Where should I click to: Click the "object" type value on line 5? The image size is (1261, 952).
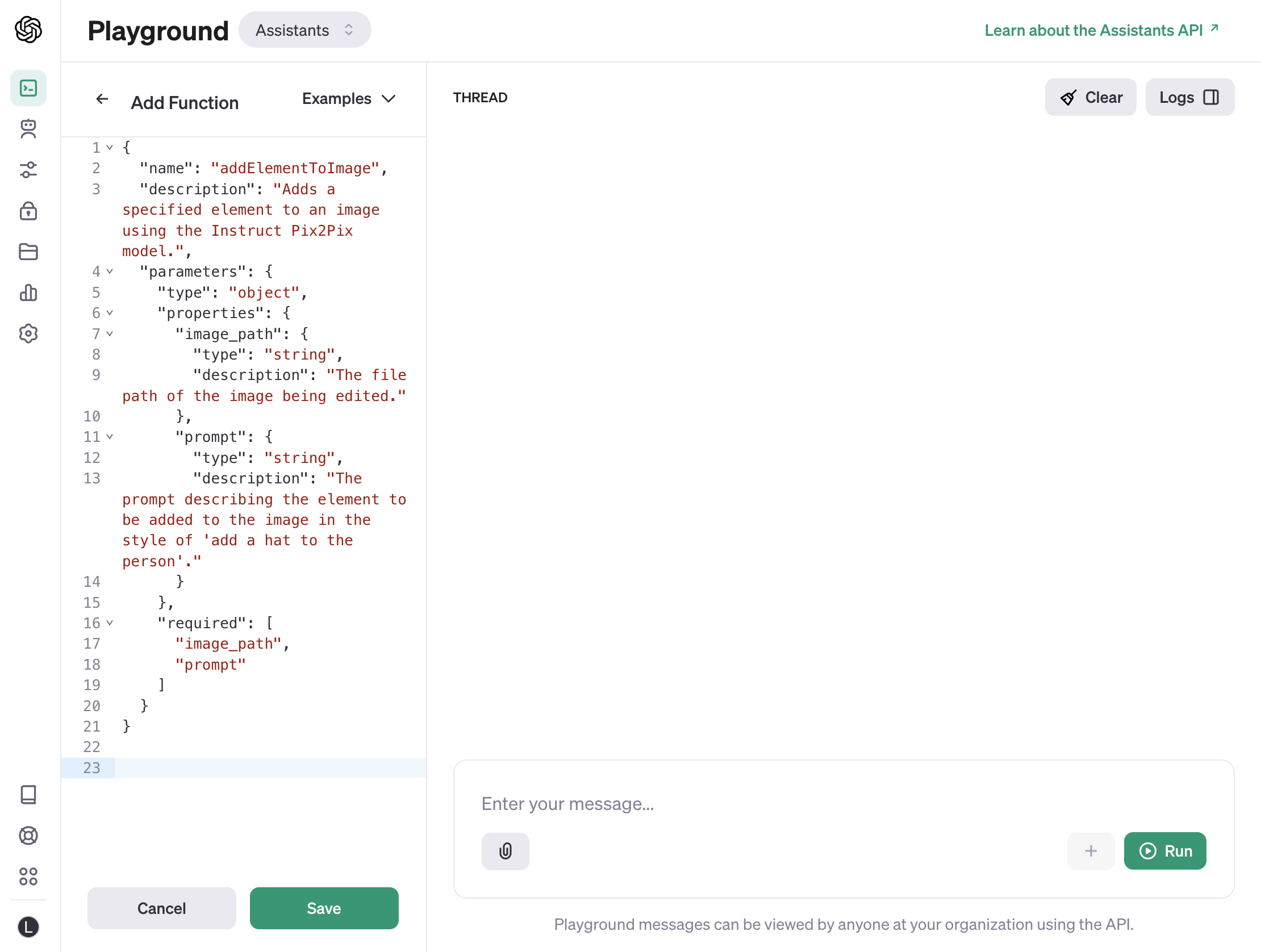point(264,293)
